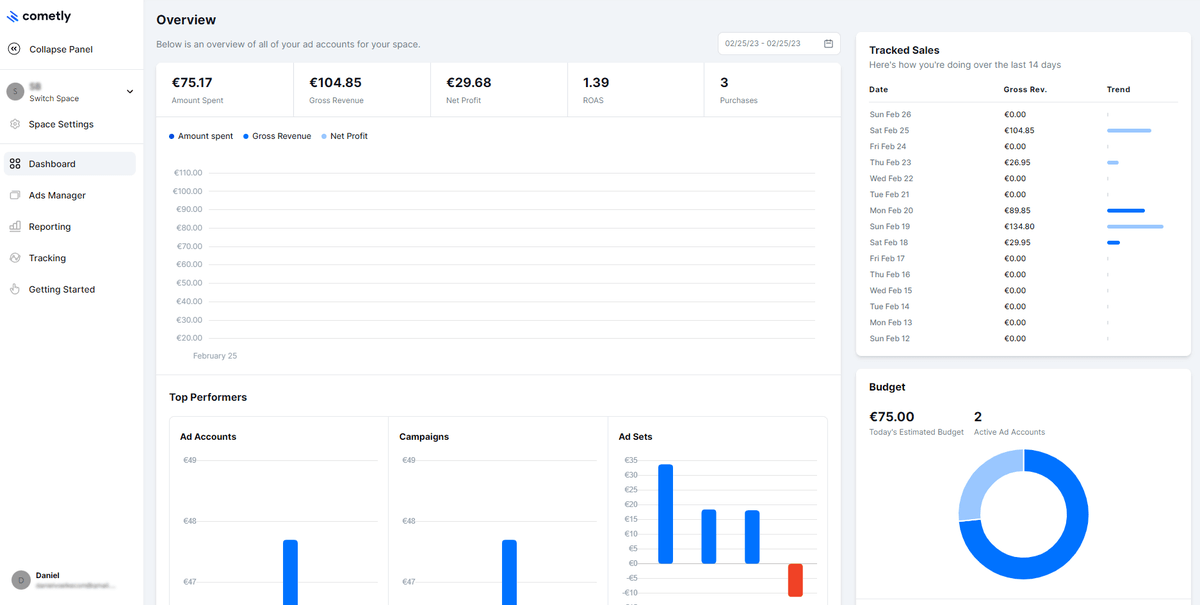Click the €26.95 revenue value
The image size is (1200, 605).
[x=1017, y=162]
